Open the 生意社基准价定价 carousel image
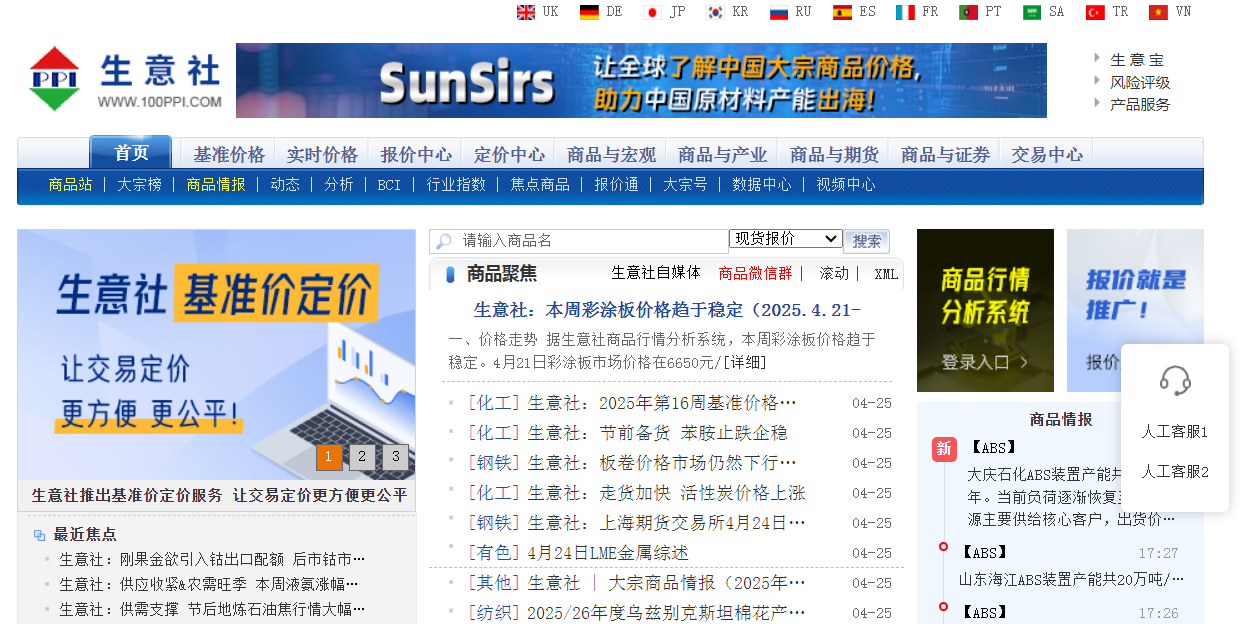Viewport: 1240px width, 624px height. pyautogui.click(x=216, y=354)
